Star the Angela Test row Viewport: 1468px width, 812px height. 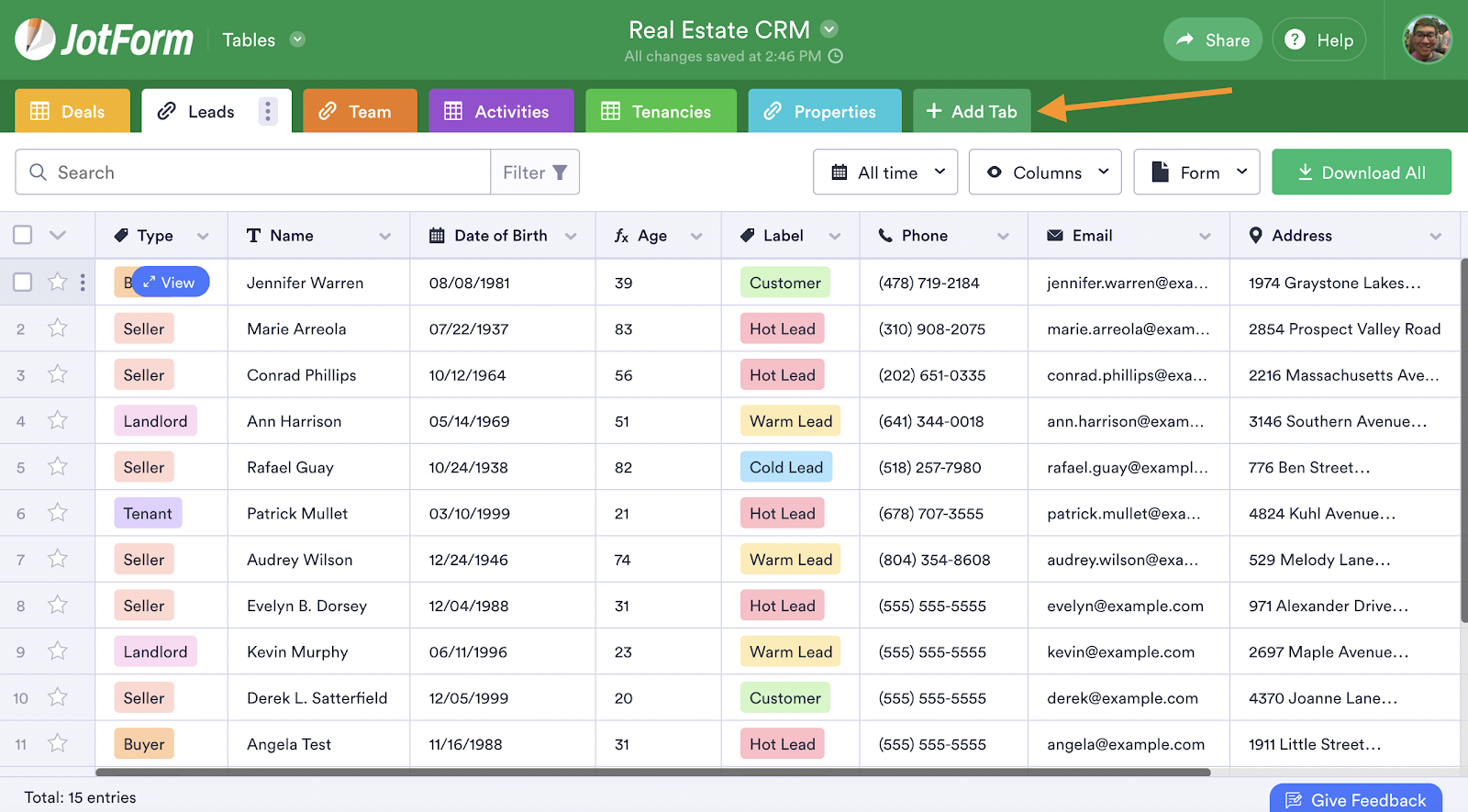[58, 744]
